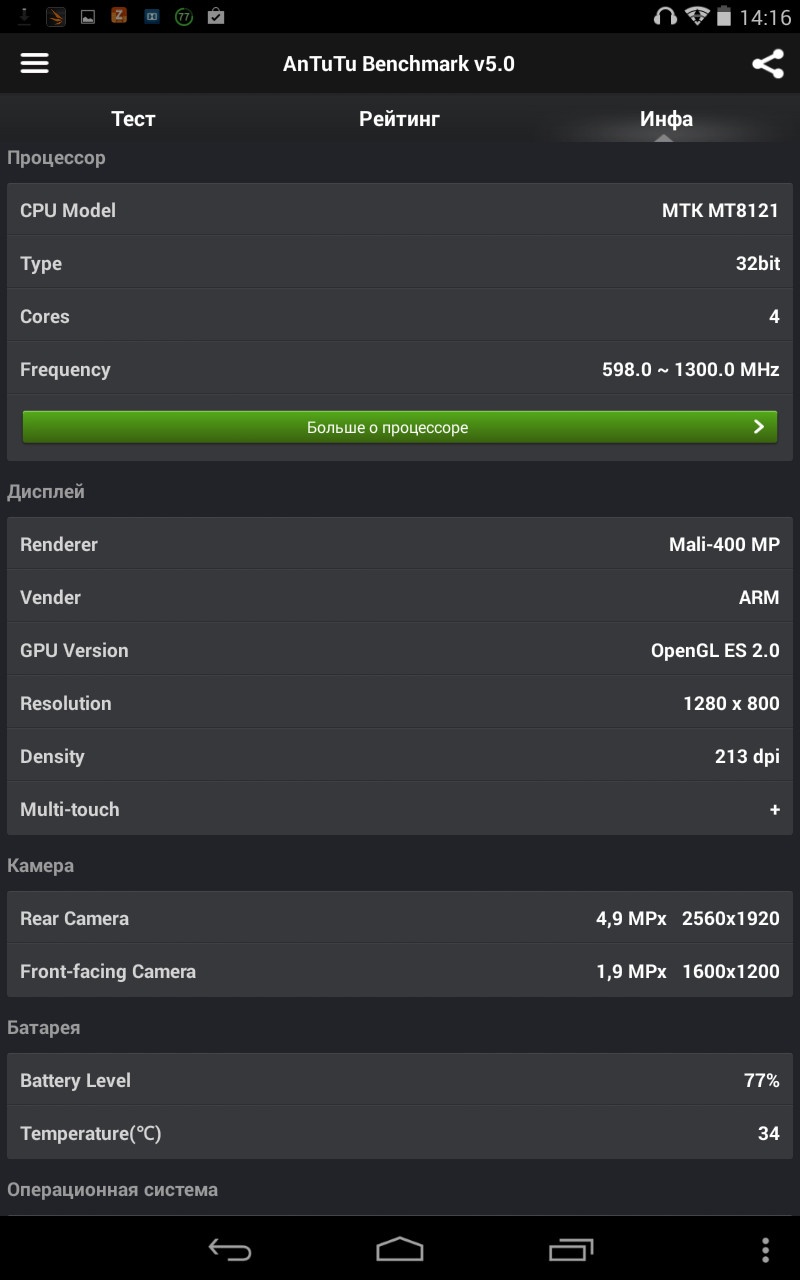
Task: Tap the CPU Model row
Action: (x=400, y=210)
